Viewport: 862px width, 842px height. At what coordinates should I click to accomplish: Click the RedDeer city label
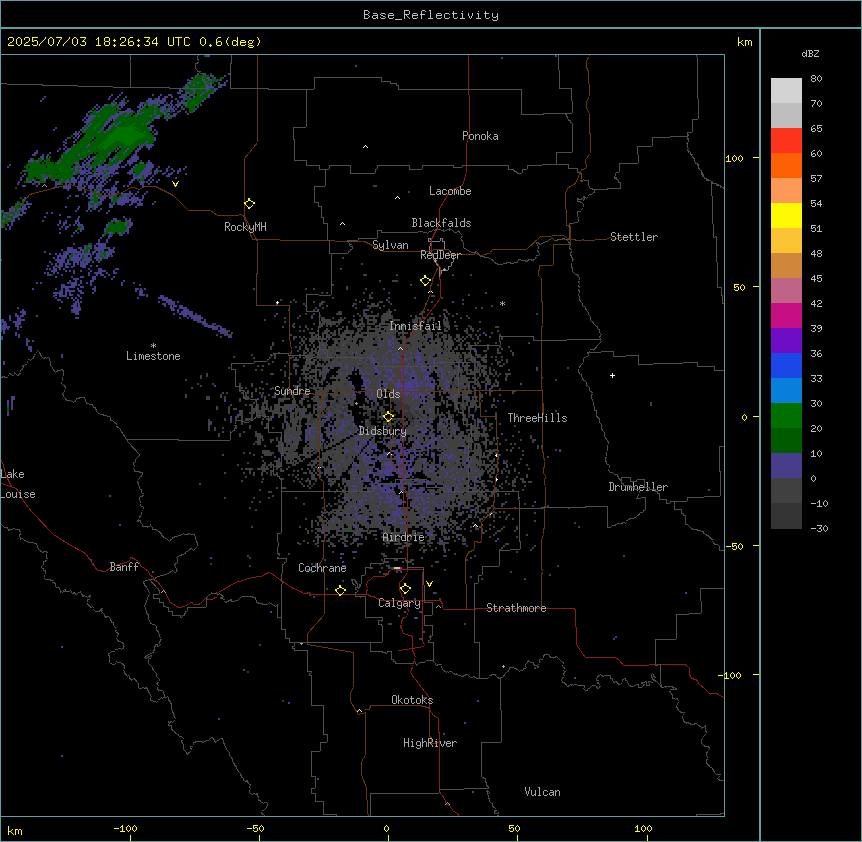pyautogui.click(x=440, y=255)
